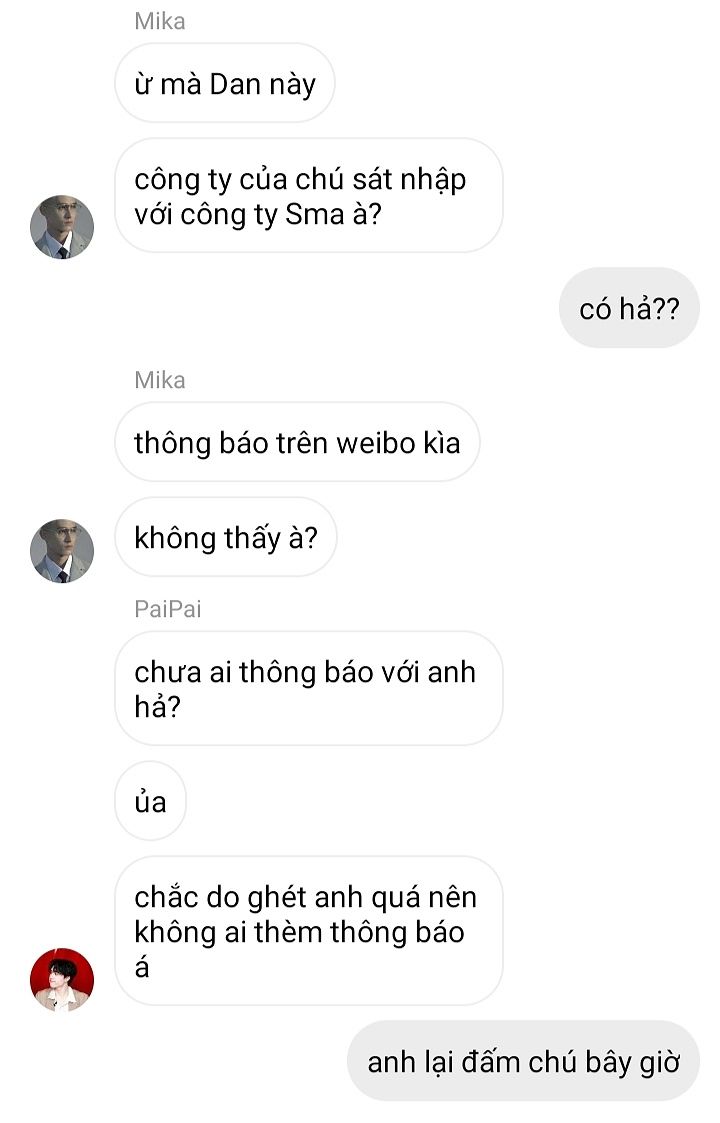
Task: Select PaiPai's 'chưa ai thông báo với anh hả?' message
Action: pos(309,689)
